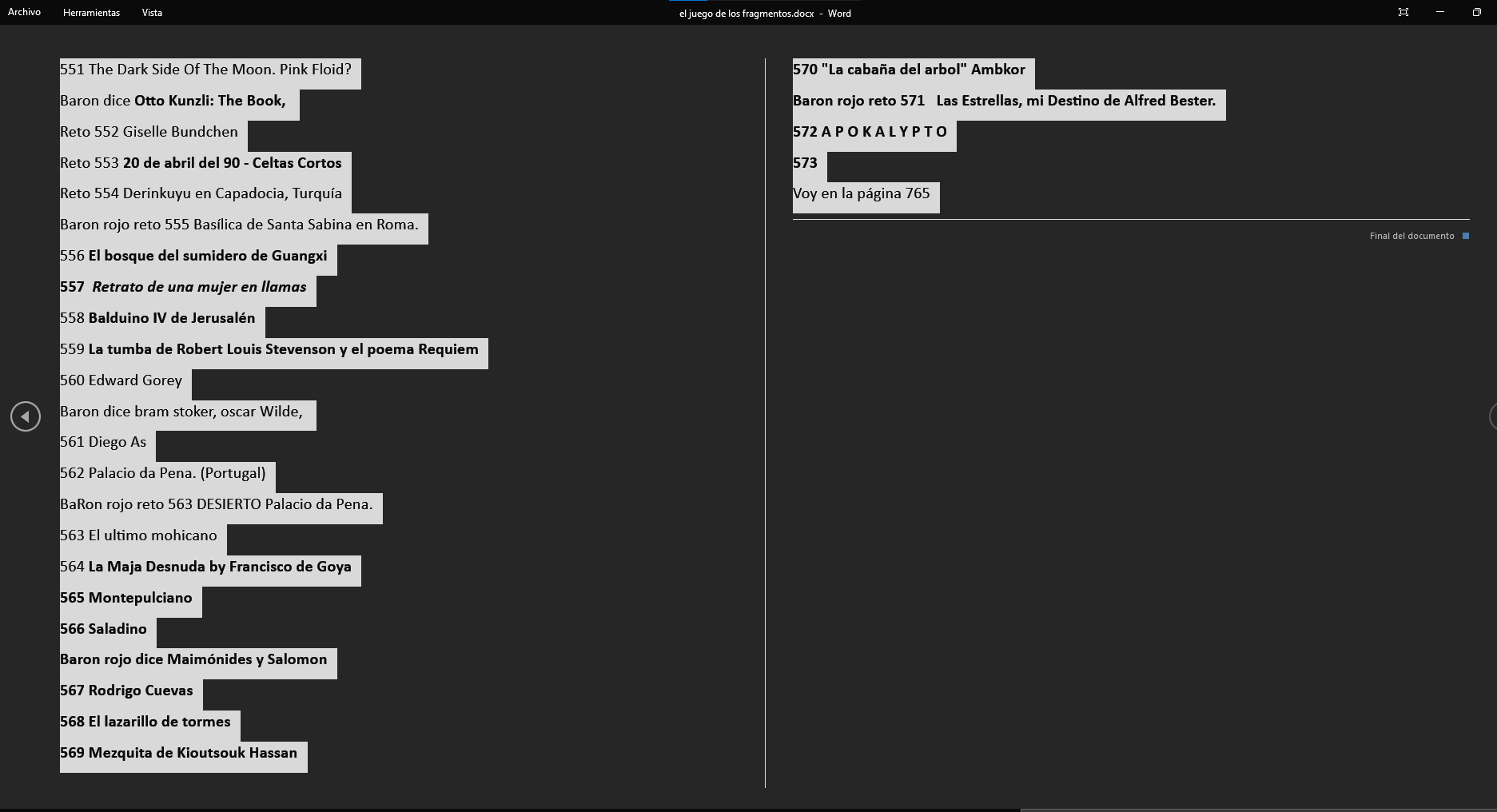Toggle auto-hide reading toolbar icon
Viewport: 1497px width, 812px height.
[x=1403, y=12]
